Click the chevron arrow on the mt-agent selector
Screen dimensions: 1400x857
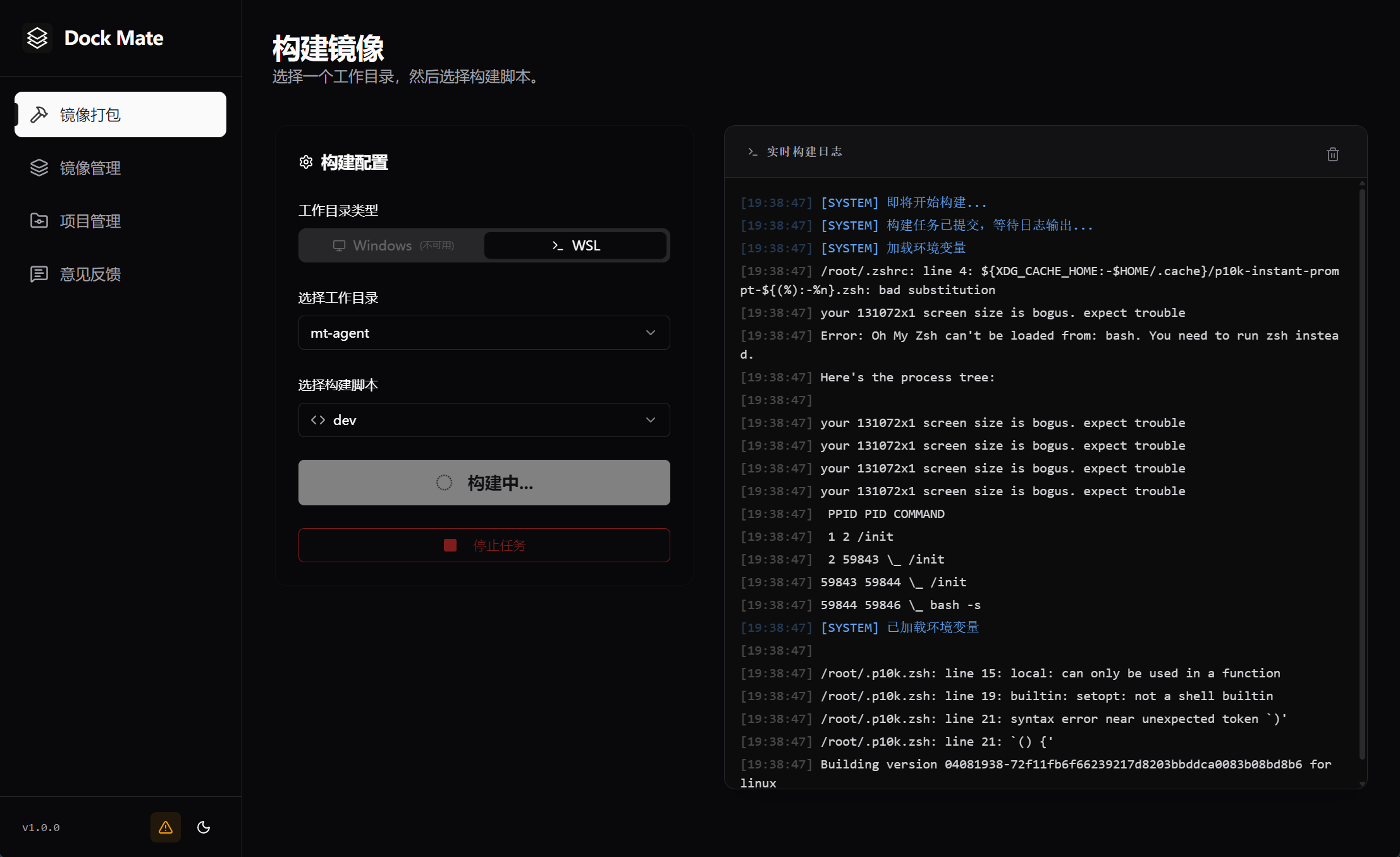point(651,333)
